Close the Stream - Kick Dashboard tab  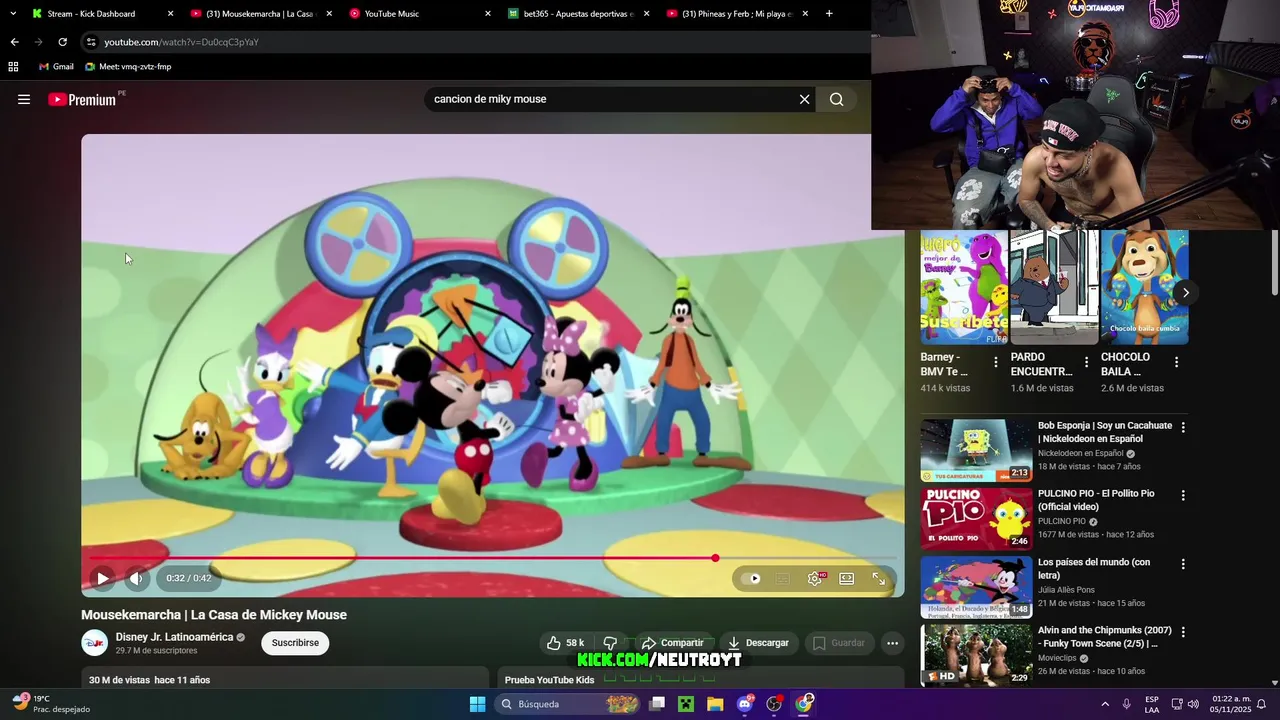click(x=170, y=14)
